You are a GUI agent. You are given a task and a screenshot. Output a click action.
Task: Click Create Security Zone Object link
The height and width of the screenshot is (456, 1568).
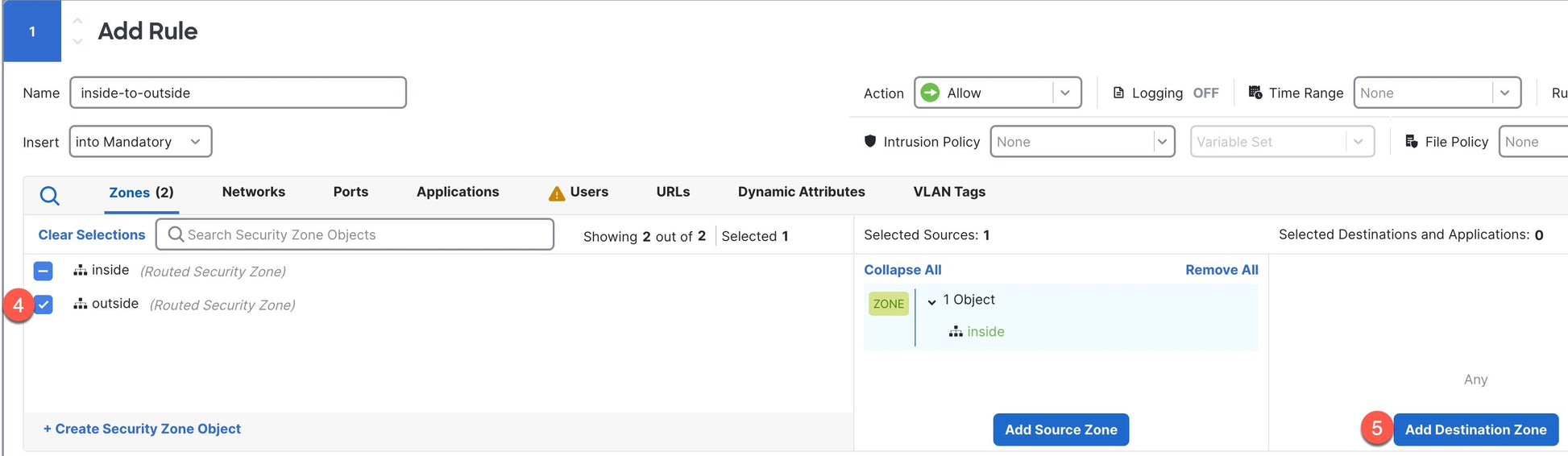pyautogui.click(x=142, y=429)
